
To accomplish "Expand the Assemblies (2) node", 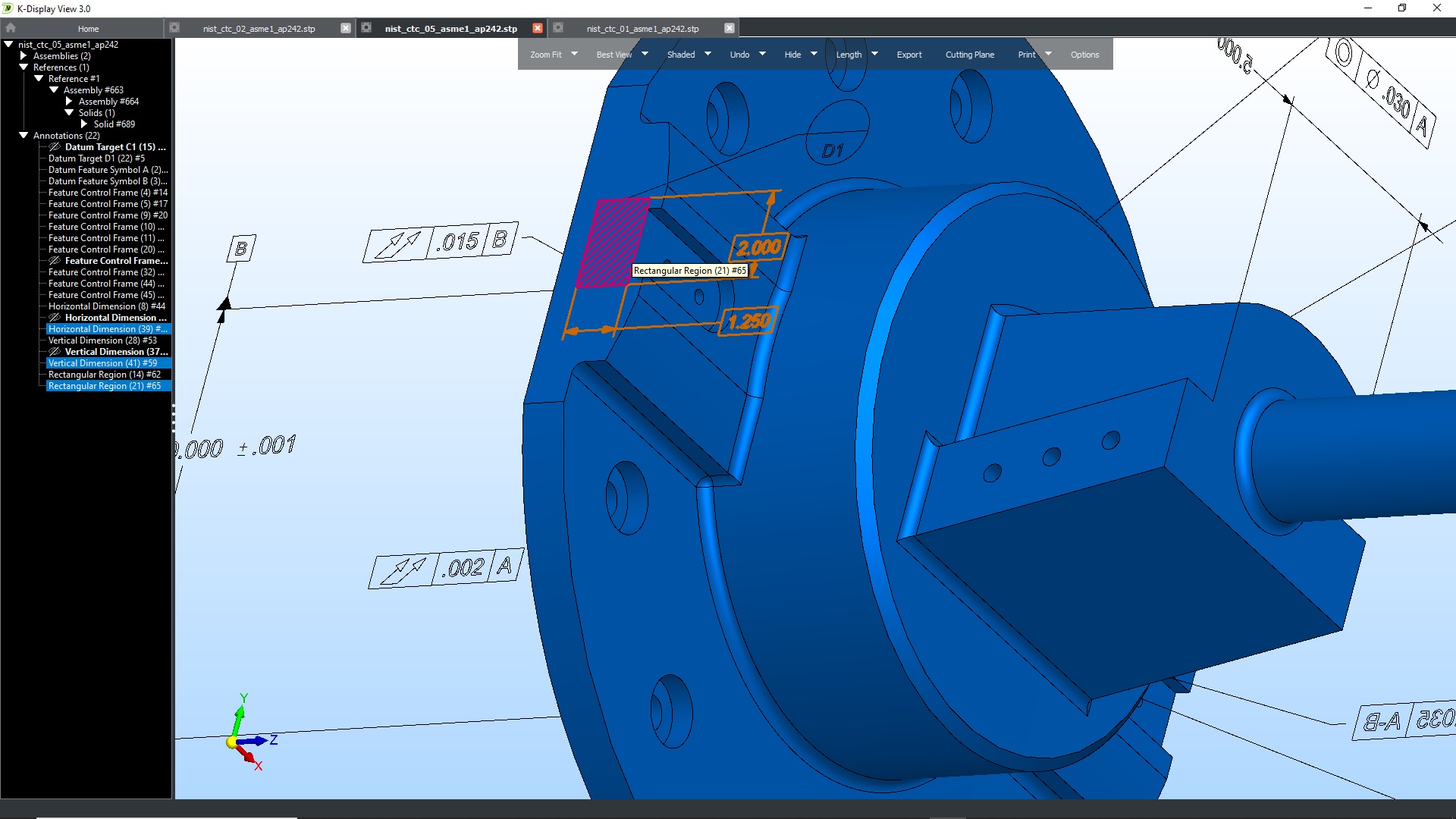I will (x=24, y=56).
